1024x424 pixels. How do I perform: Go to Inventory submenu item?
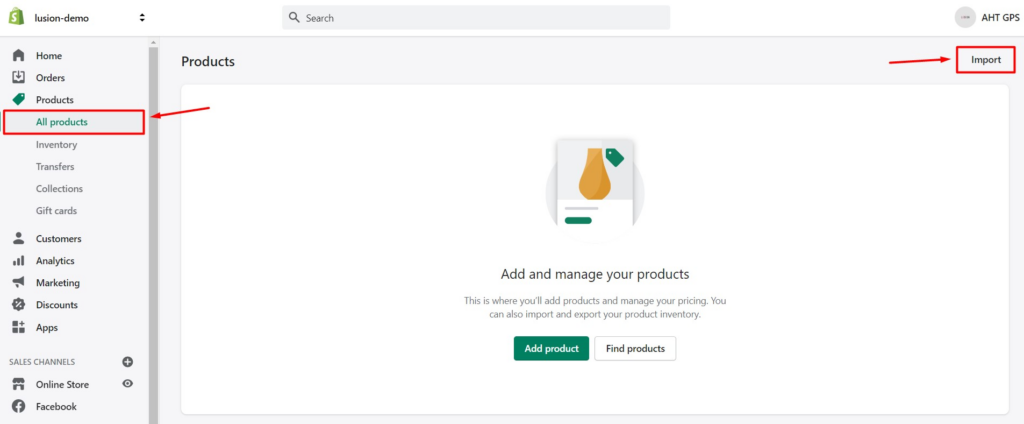pos(56,144)
